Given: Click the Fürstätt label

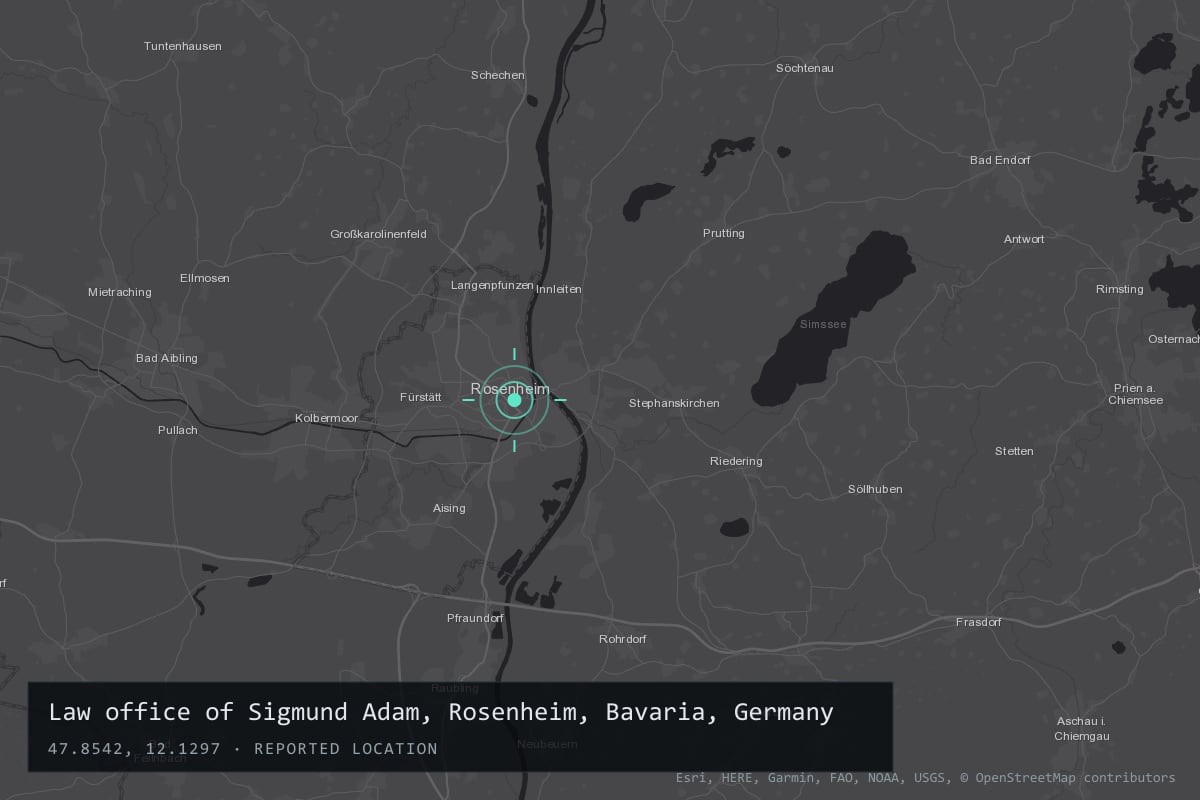Looking at the screenshot, I should [420, 397].
